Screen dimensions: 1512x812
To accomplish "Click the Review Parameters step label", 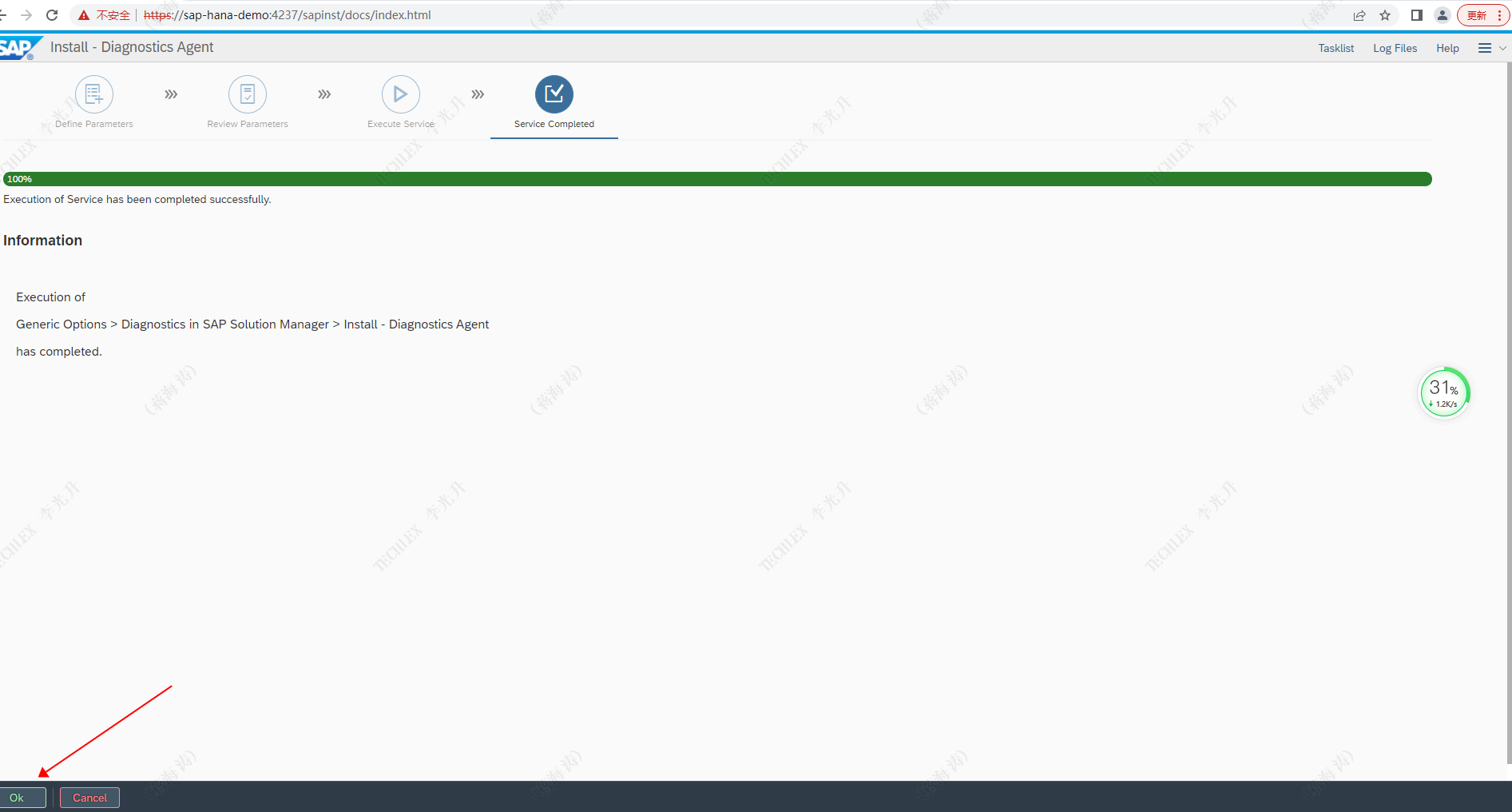I will coord(248,124).
